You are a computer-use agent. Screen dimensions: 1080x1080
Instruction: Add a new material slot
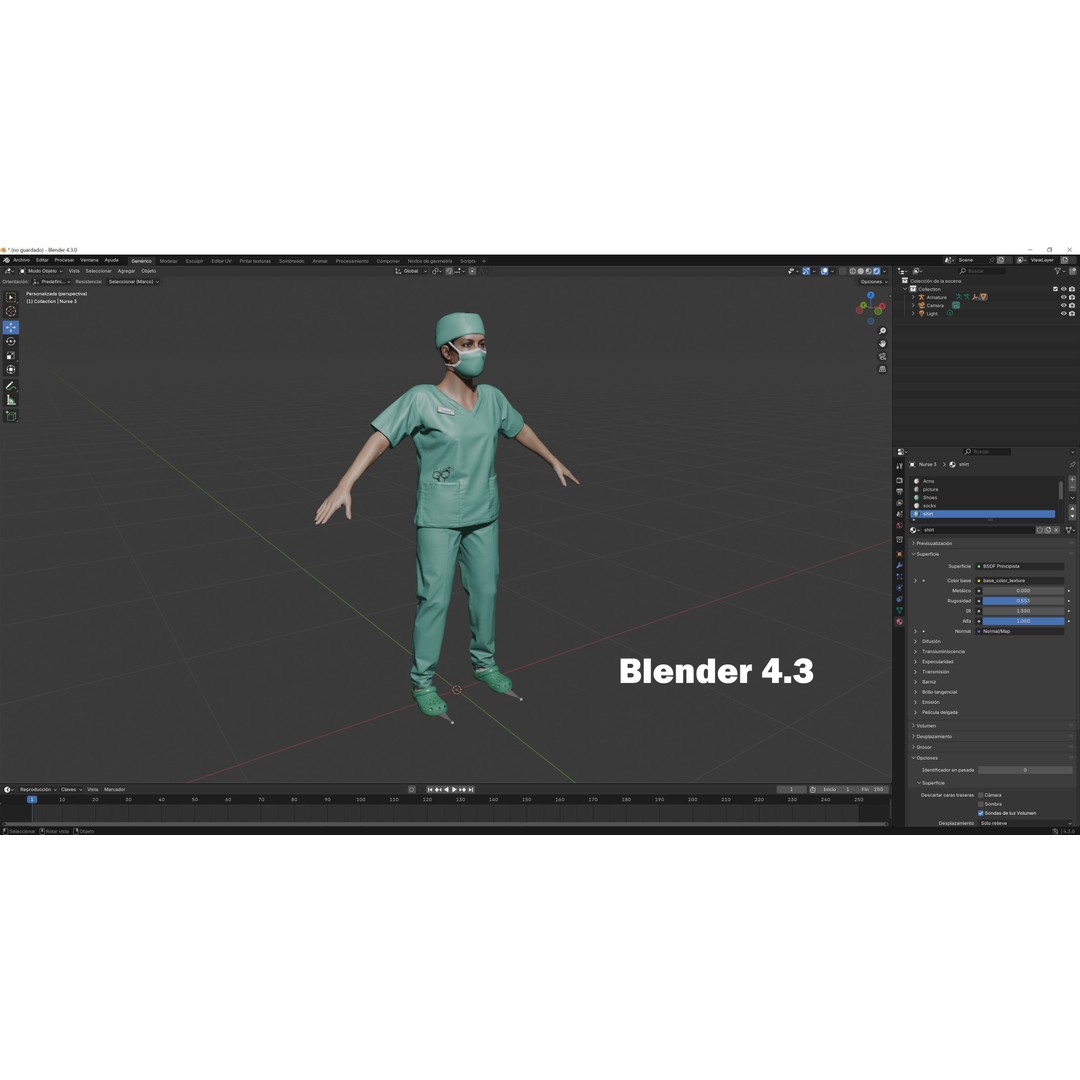[1072, 479]
